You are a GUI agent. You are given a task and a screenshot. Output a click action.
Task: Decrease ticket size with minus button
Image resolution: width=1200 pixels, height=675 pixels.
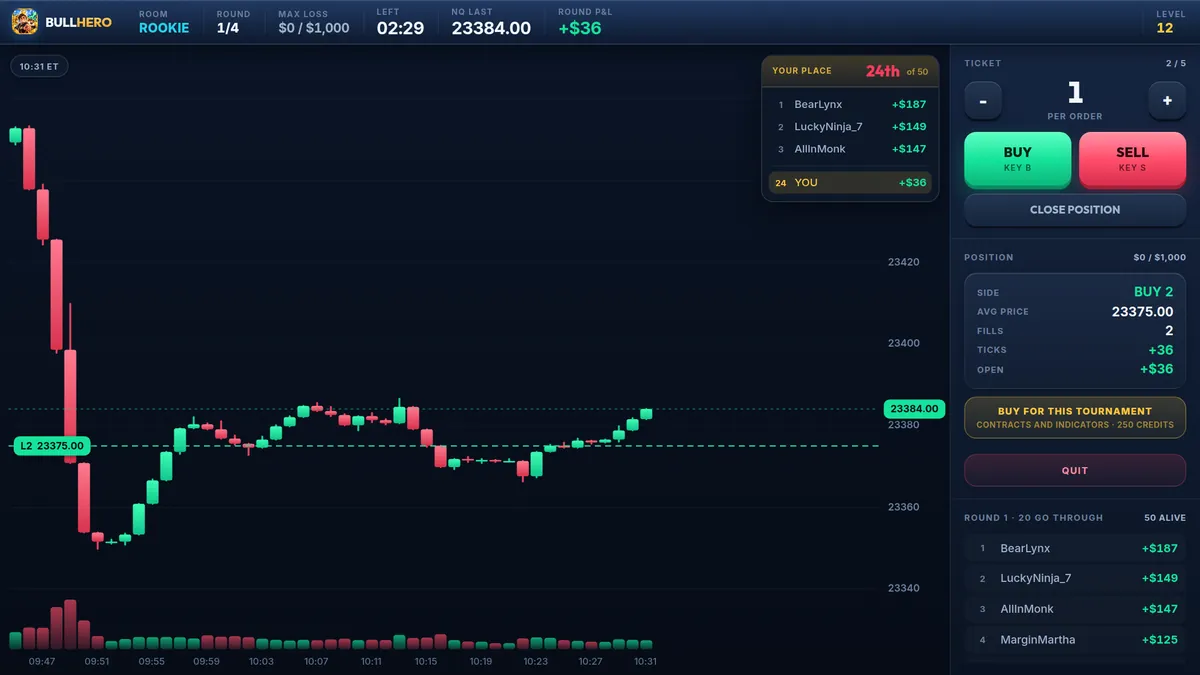tap(983, 101)
